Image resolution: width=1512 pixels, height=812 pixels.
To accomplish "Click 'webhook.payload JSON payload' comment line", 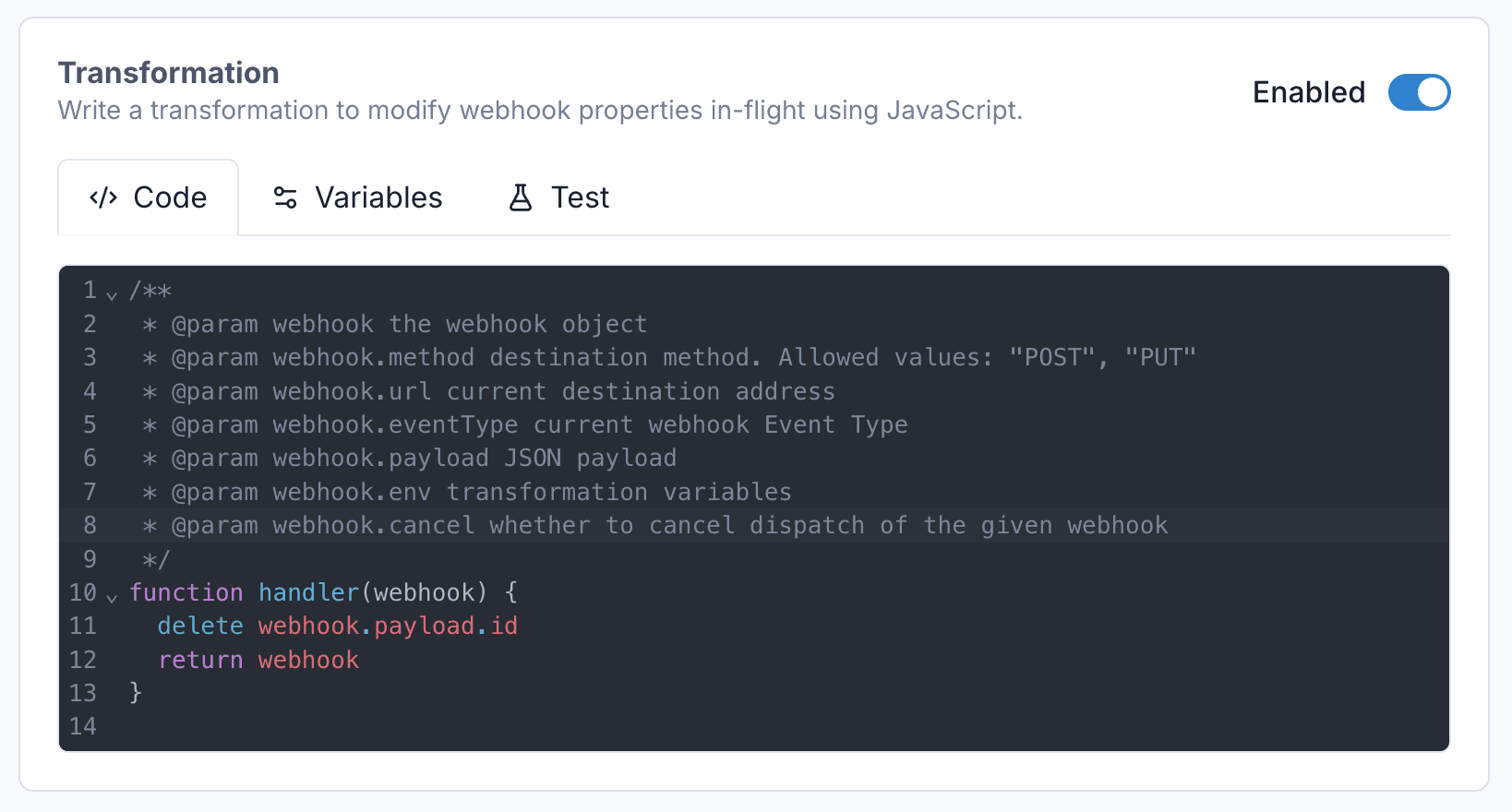I will pyautogui.click(x=474, y=458).
